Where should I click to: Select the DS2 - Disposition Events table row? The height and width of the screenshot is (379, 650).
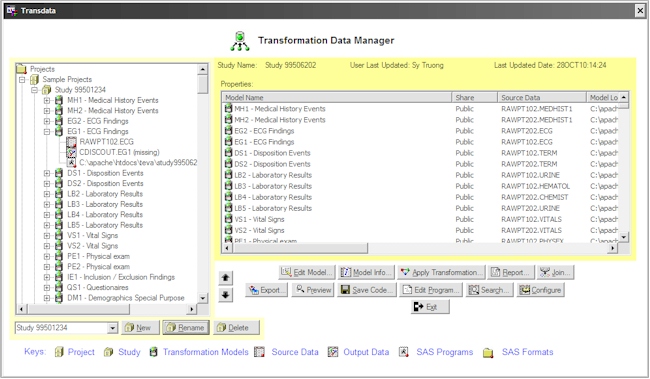coord(421,164)
